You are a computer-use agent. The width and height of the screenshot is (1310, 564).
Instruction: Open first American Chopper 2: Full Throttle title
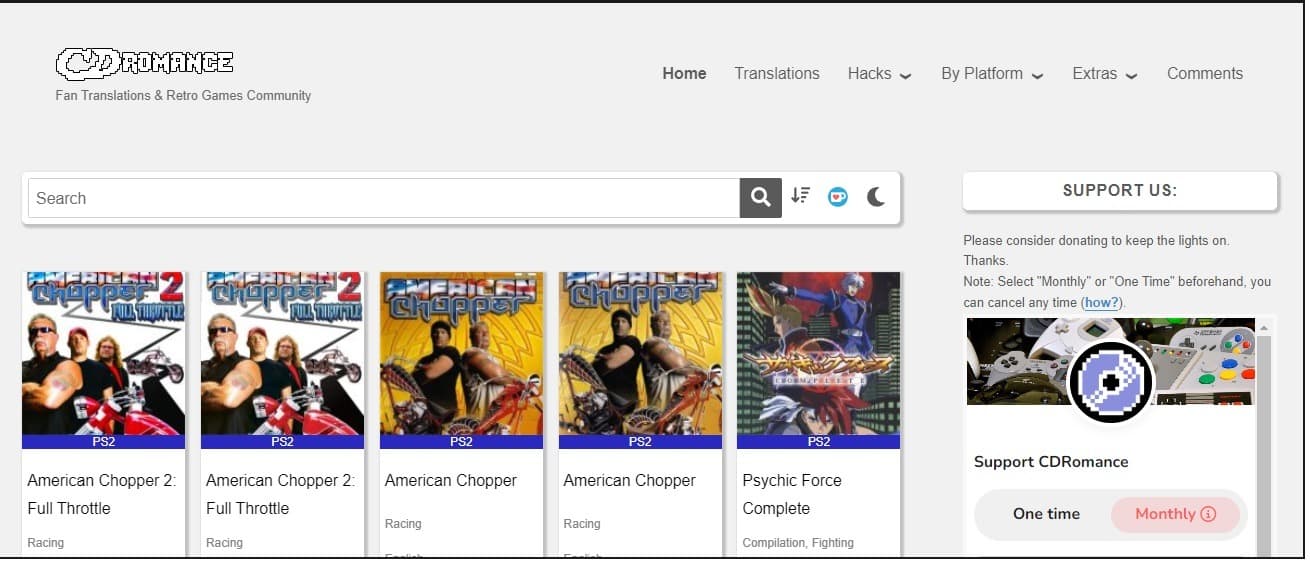(101, 494)
